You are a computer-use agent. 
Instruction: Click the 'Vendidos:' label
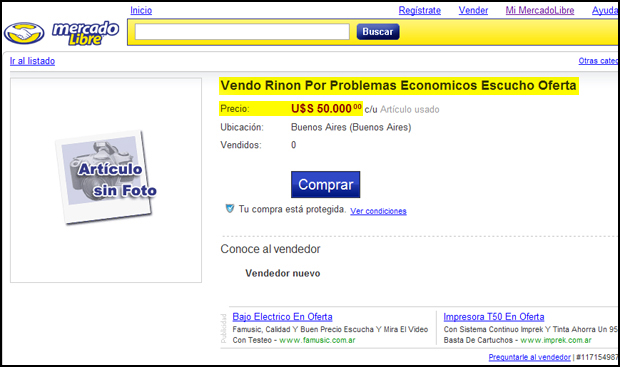coord(241,145)
